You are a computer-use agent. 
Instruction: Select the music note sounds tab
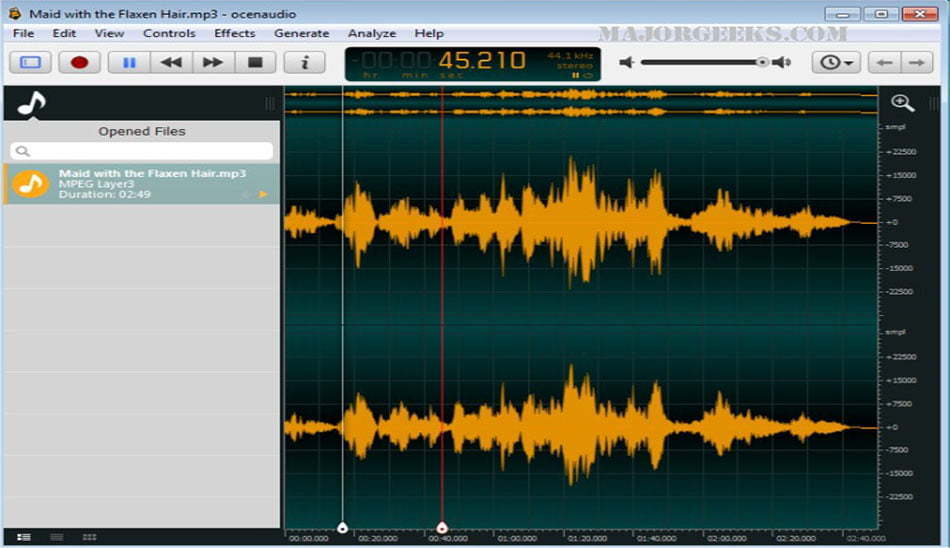32,102
